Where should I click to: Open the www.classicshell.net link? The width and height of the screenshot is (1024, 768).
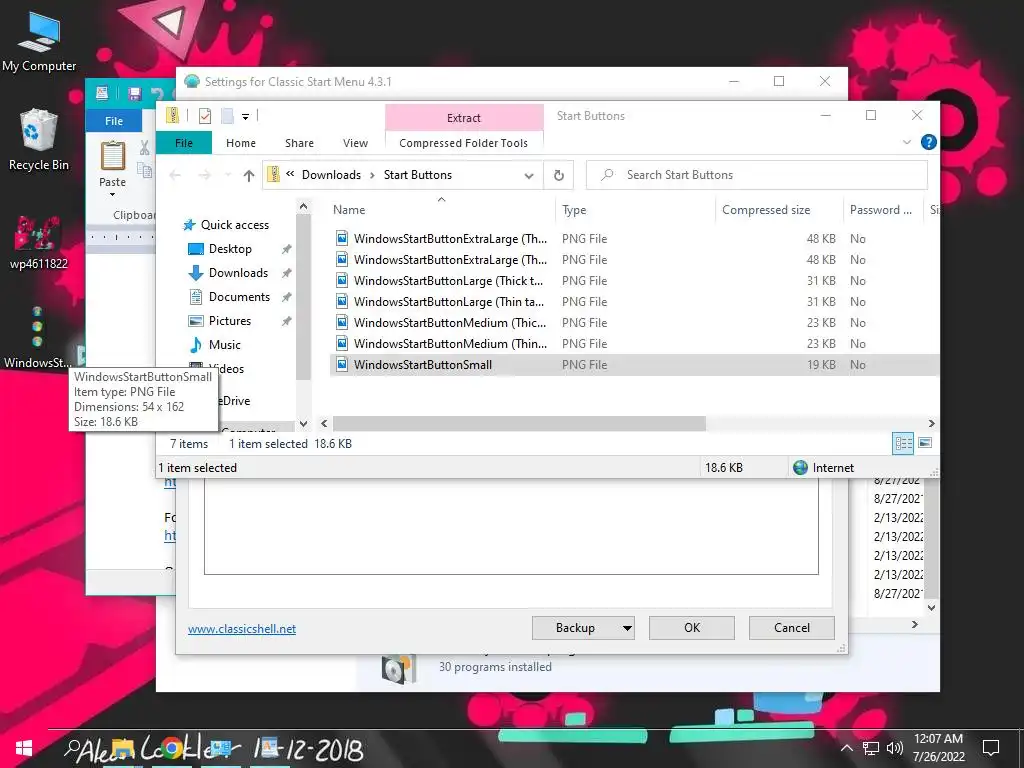coord(242,628)
